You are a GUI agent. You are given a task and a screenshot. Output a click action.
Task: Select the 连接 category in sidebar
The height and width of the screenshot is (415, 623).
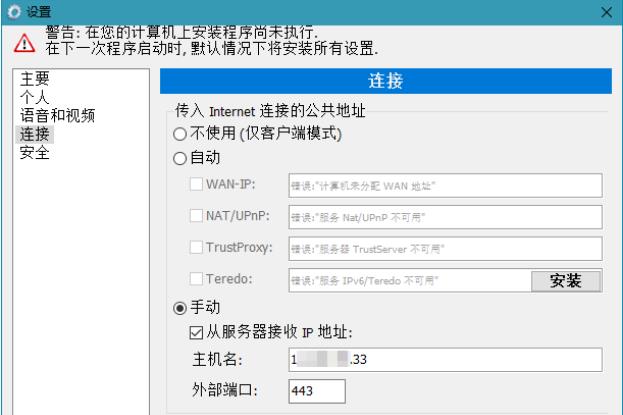coord(35,134)
